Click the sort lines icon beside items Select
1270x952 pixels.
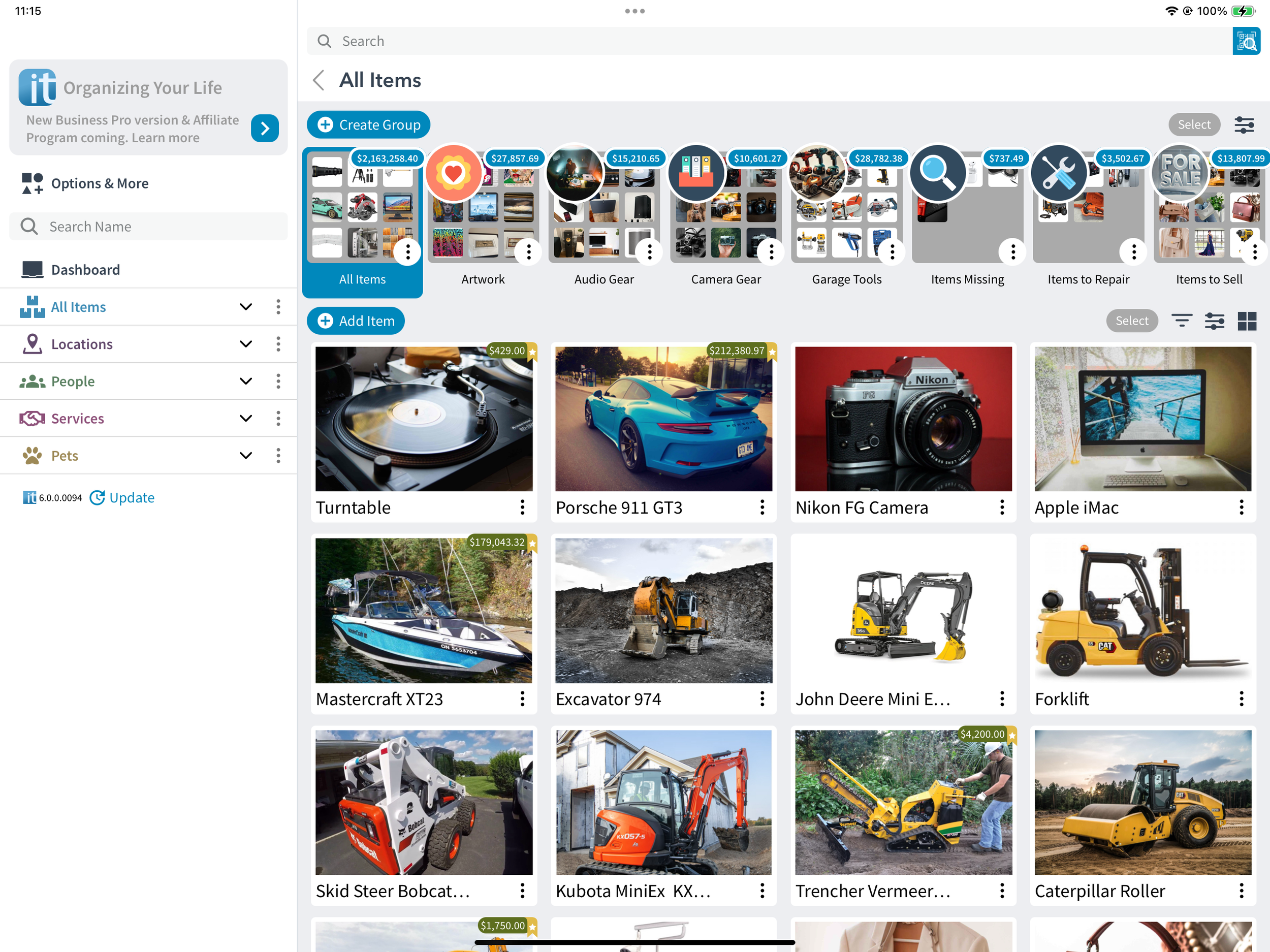(x=1182, y=321)
